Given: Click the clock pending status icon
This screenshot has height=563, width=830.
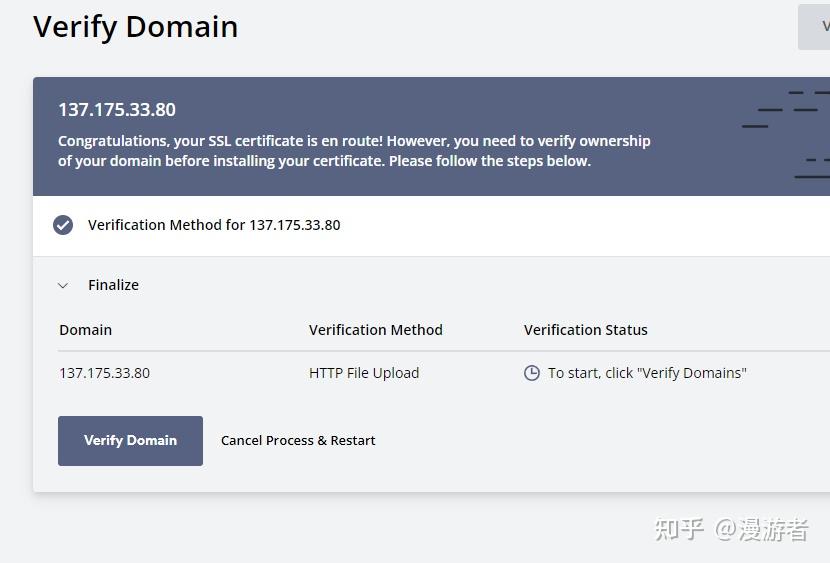Looking at the screenshot, I should click(x=532, y=373).
